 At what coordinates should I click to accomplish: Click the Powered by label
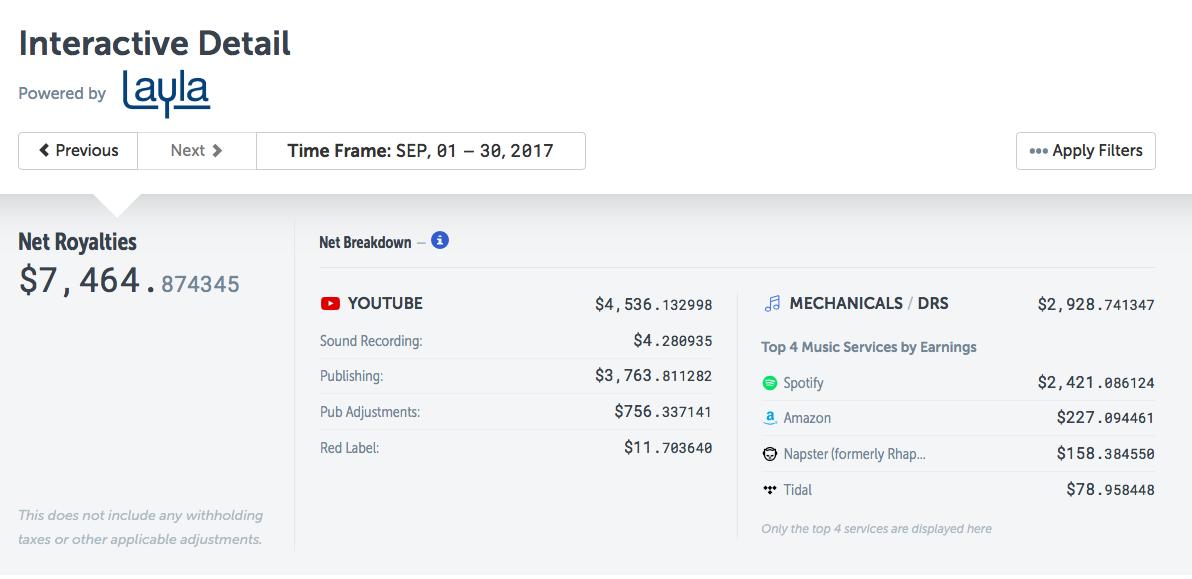tap(62, 93)
